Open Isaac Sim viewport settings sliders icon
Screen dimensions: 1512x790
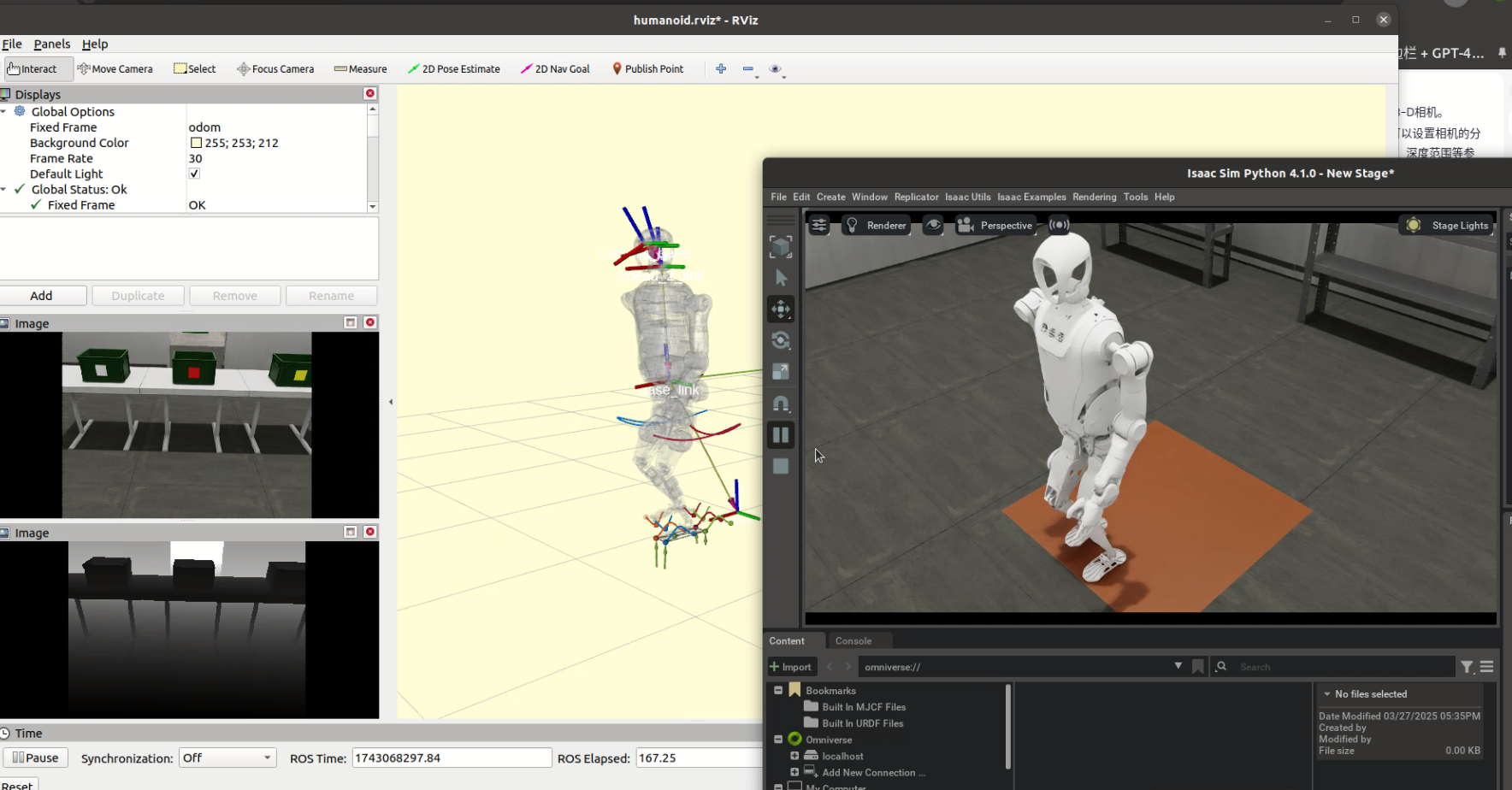(x=819, y=225)
